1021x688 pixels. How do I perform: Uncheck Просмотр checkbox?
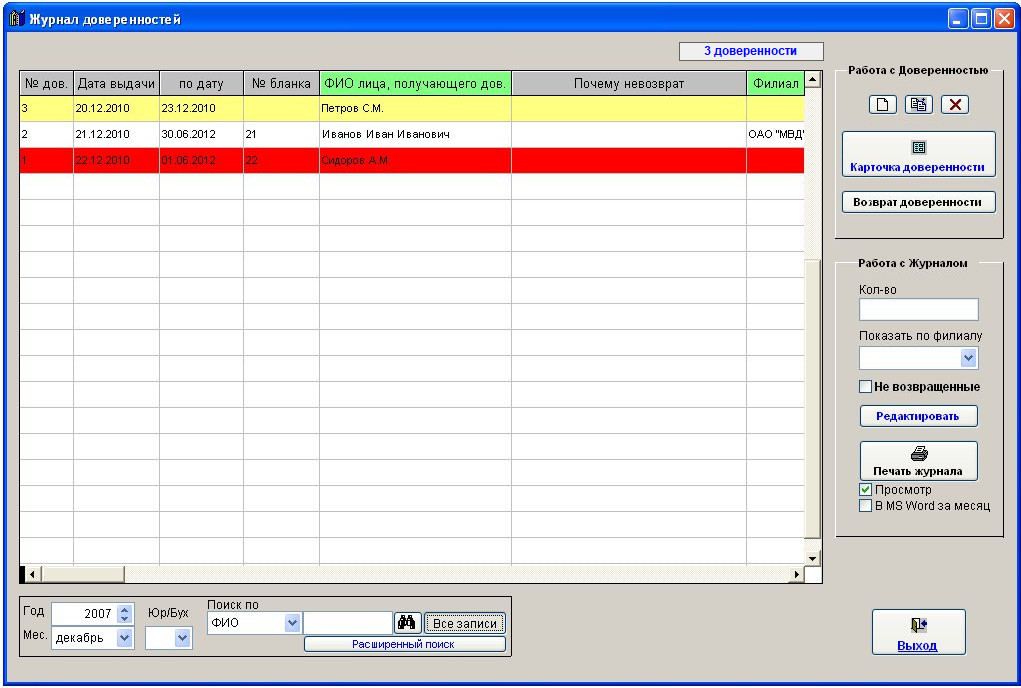[865, 489]
